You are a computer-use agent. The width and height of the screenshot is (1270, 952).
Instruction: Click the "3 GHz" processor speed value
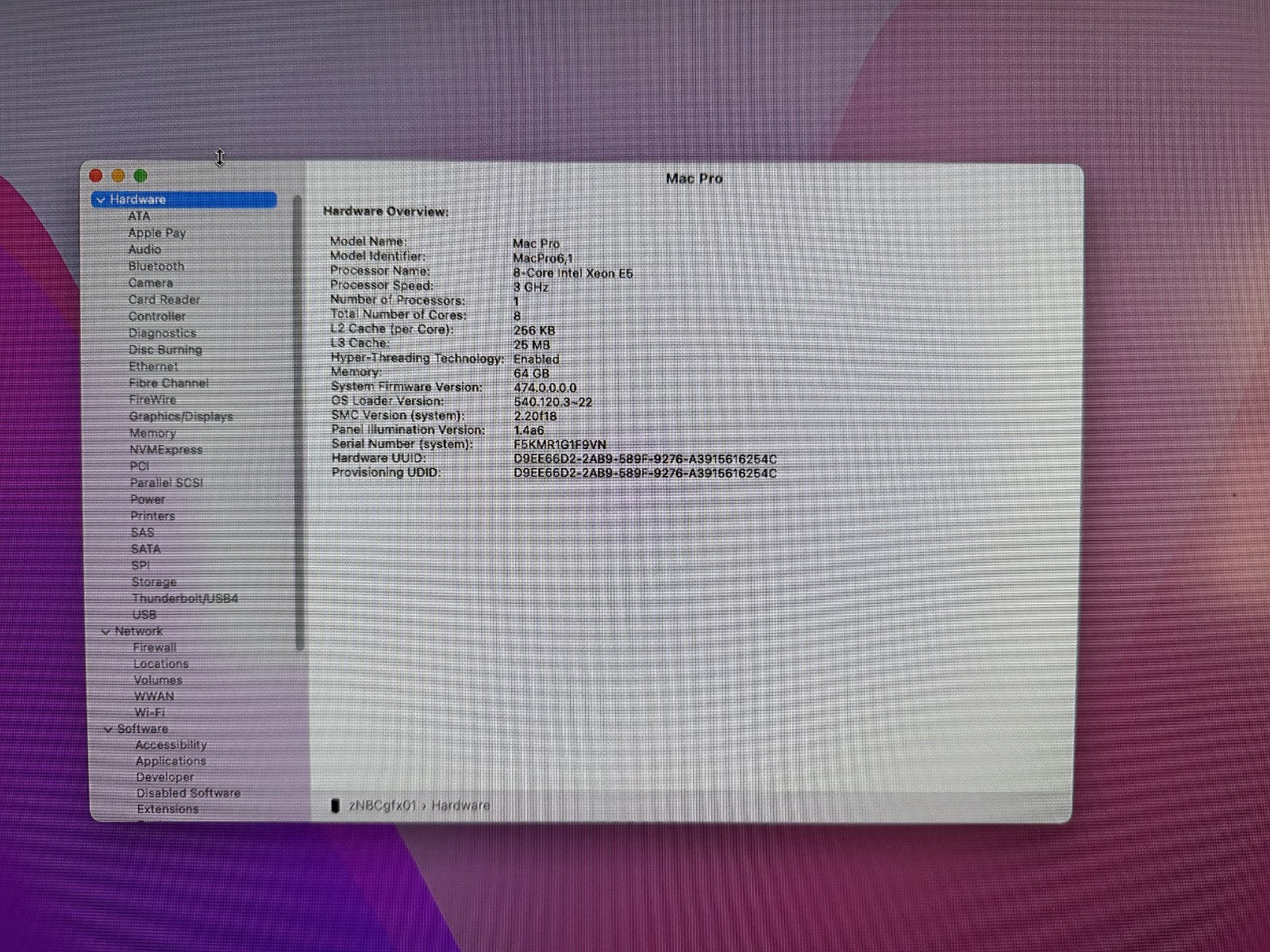(x=531, y=288)
